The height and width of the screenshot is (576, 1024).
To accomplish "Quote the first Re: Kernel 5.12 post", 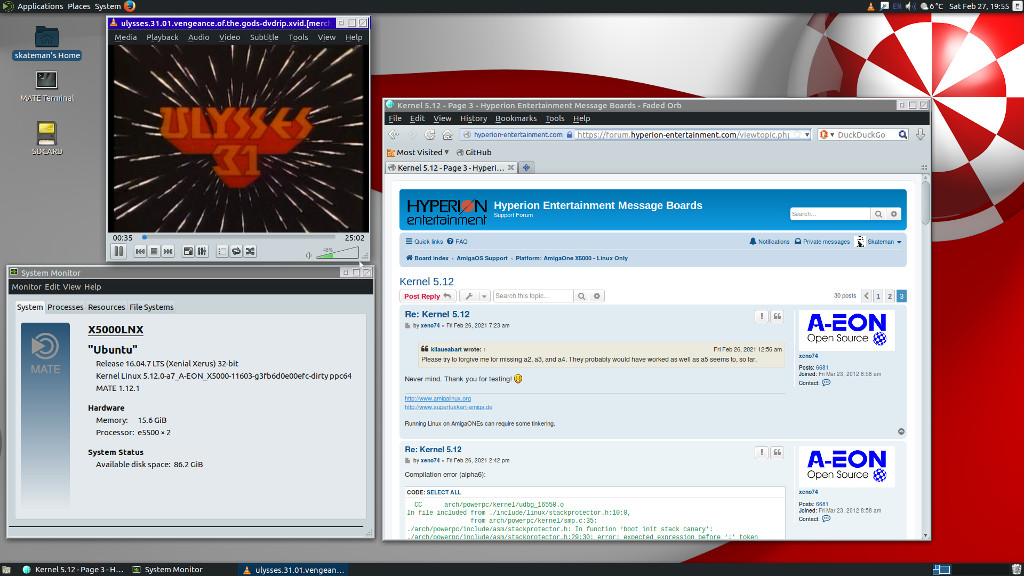I will tap(777, 317).
